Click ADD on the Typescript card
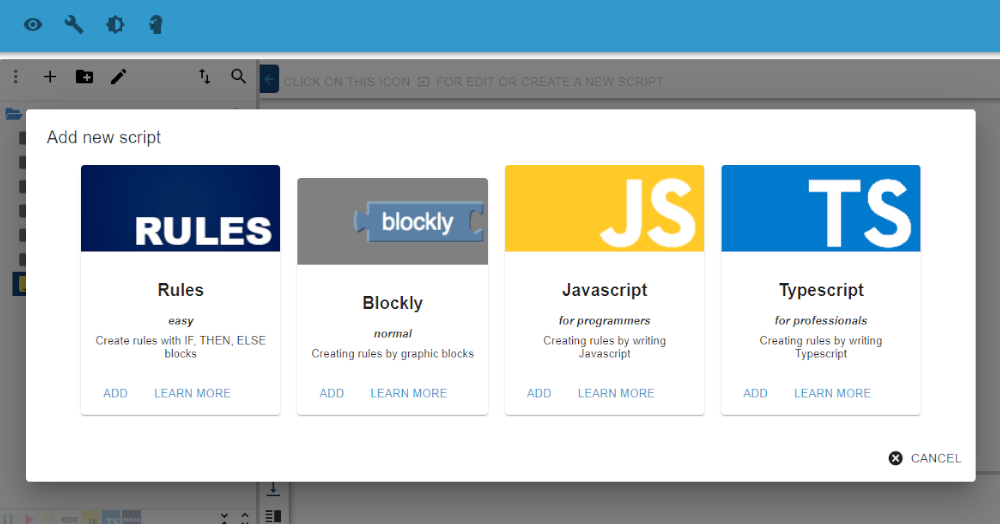Image resolution: width=1000 pixels, height=524 pixels. pos(755,393)
